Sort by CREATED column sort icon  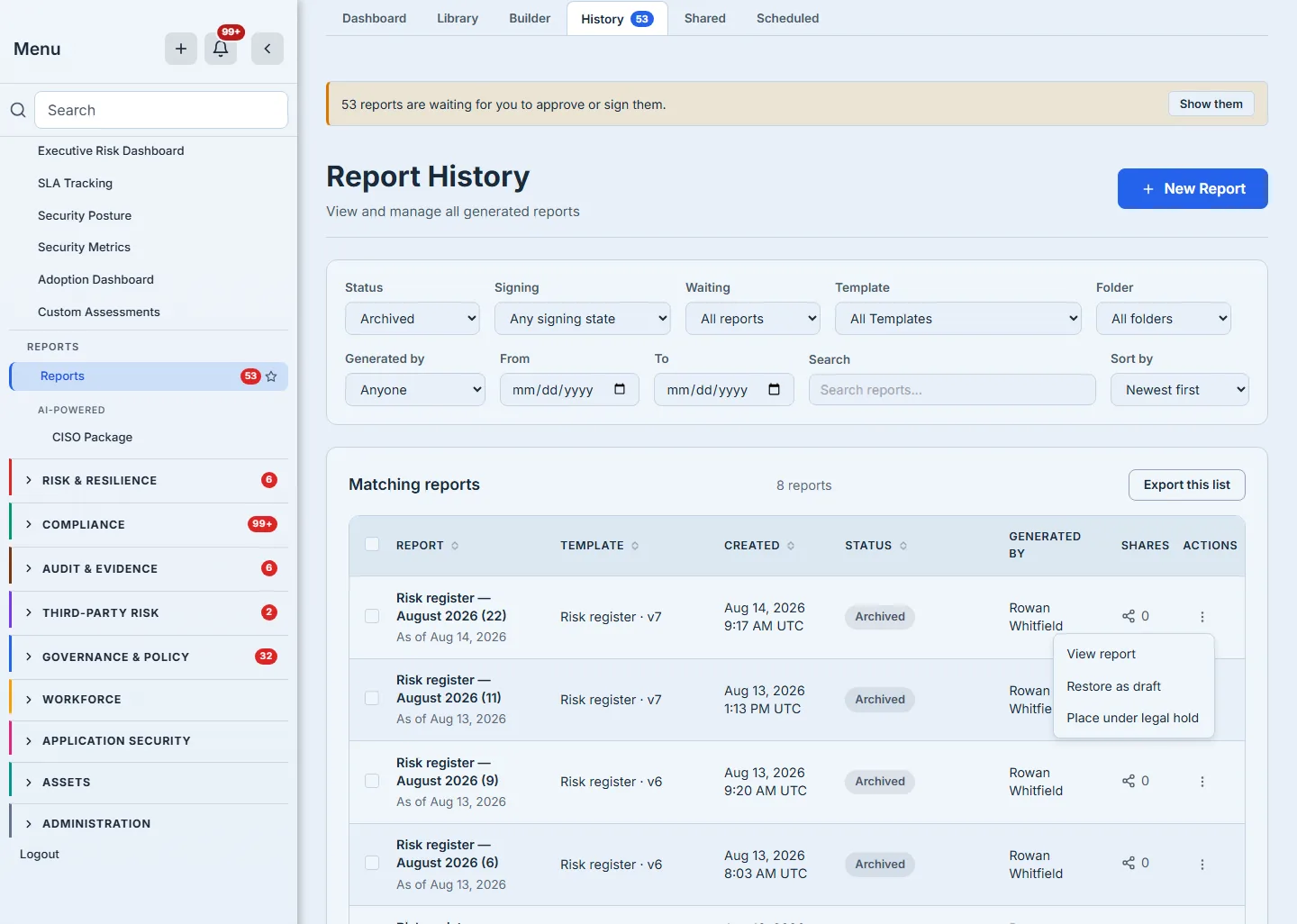pos(791,546)
